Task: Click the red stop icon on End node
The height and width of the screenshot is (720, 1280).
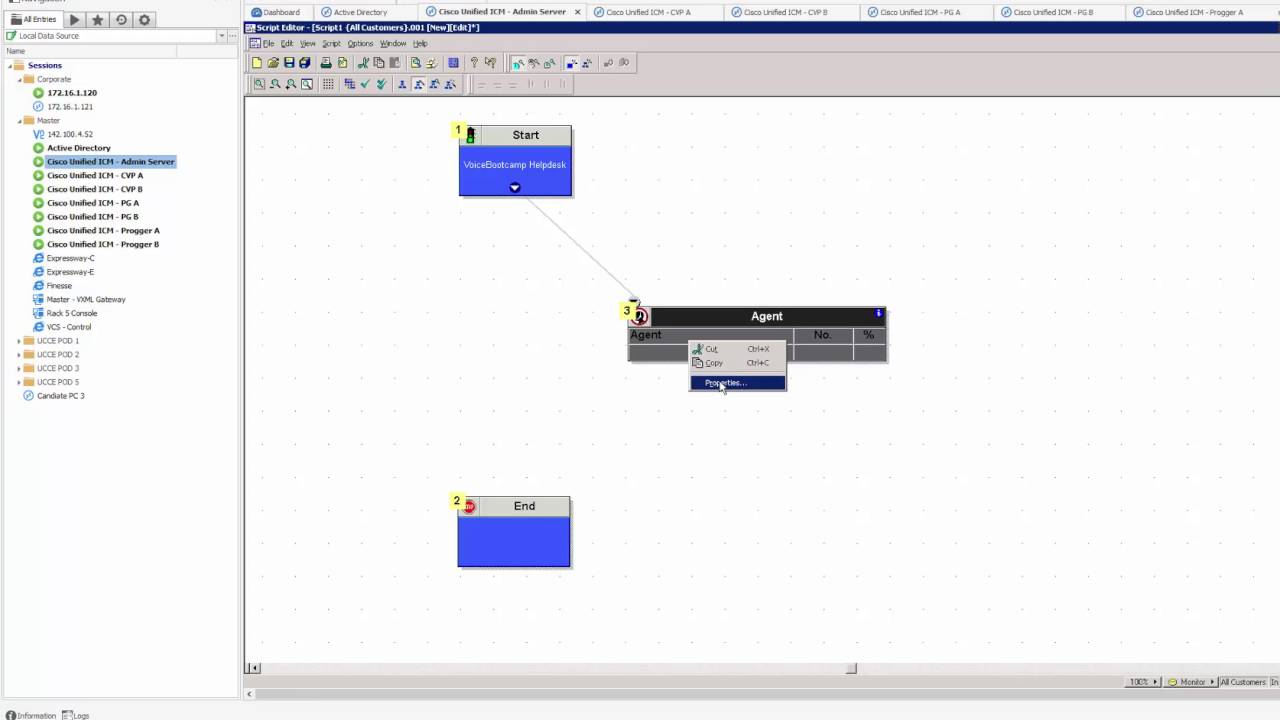Action: 468,507
